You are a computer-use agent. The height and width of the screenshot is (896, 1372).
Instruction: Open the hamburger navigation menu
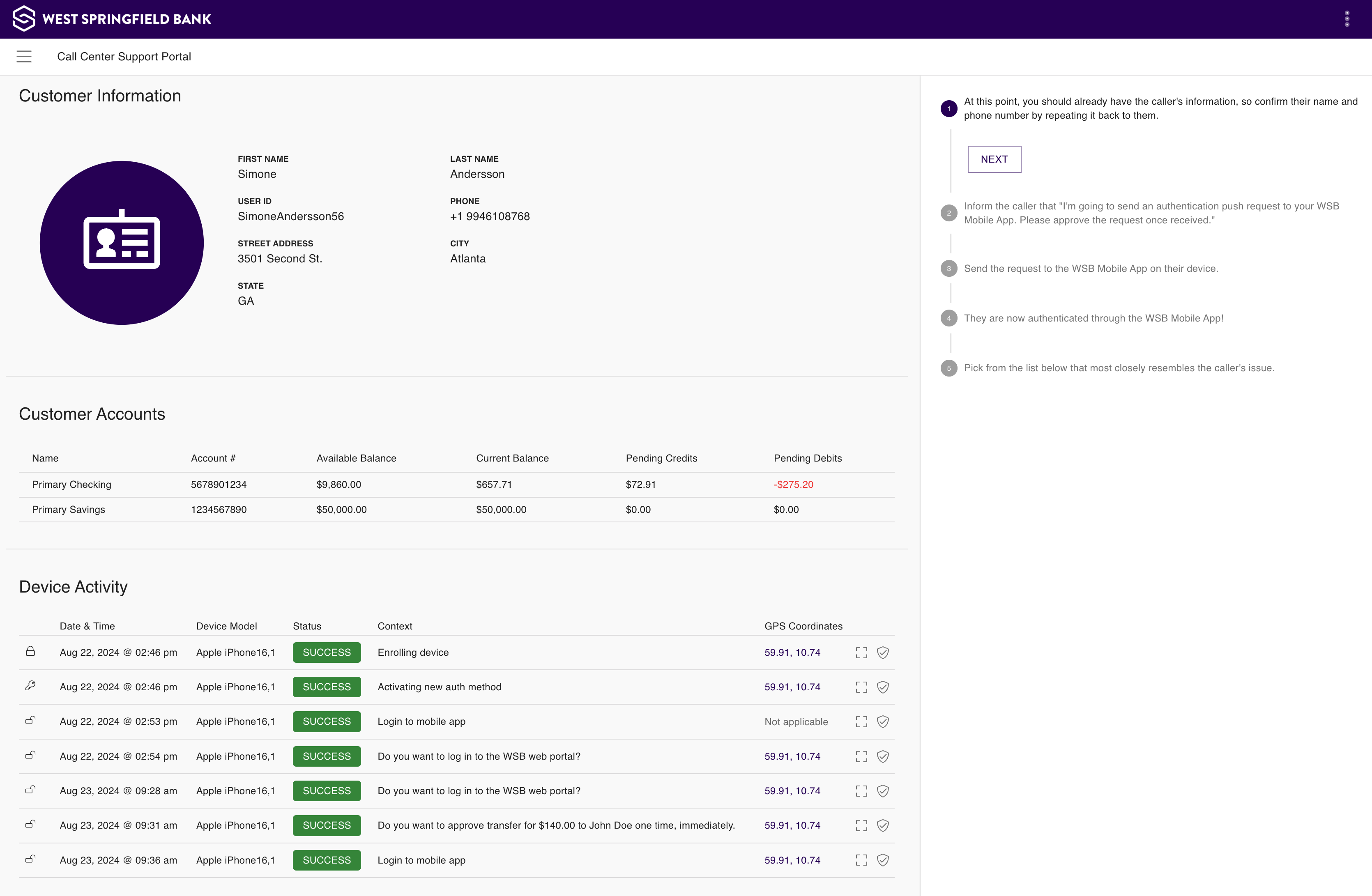(24, 57)
